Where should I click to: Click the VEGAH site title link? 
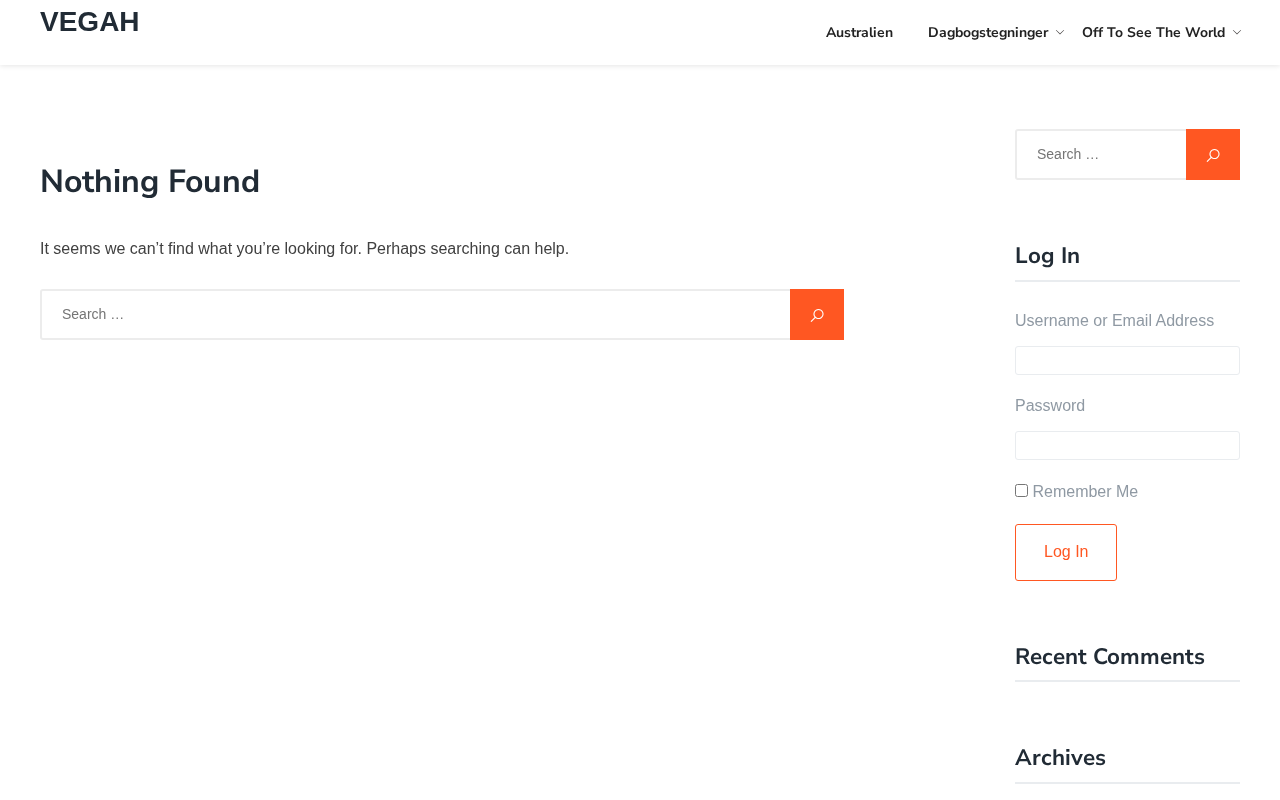(x=90, y=22)
